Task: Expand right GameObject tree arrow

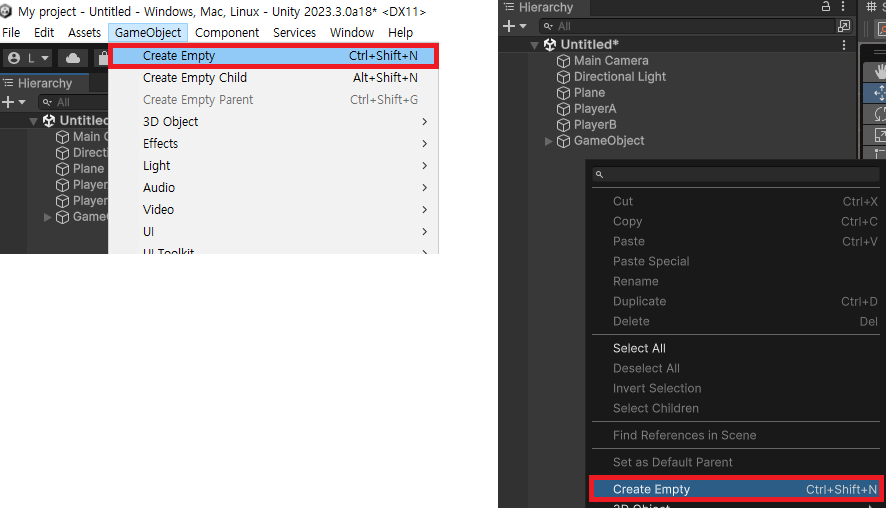Action: tap(548, 141)
